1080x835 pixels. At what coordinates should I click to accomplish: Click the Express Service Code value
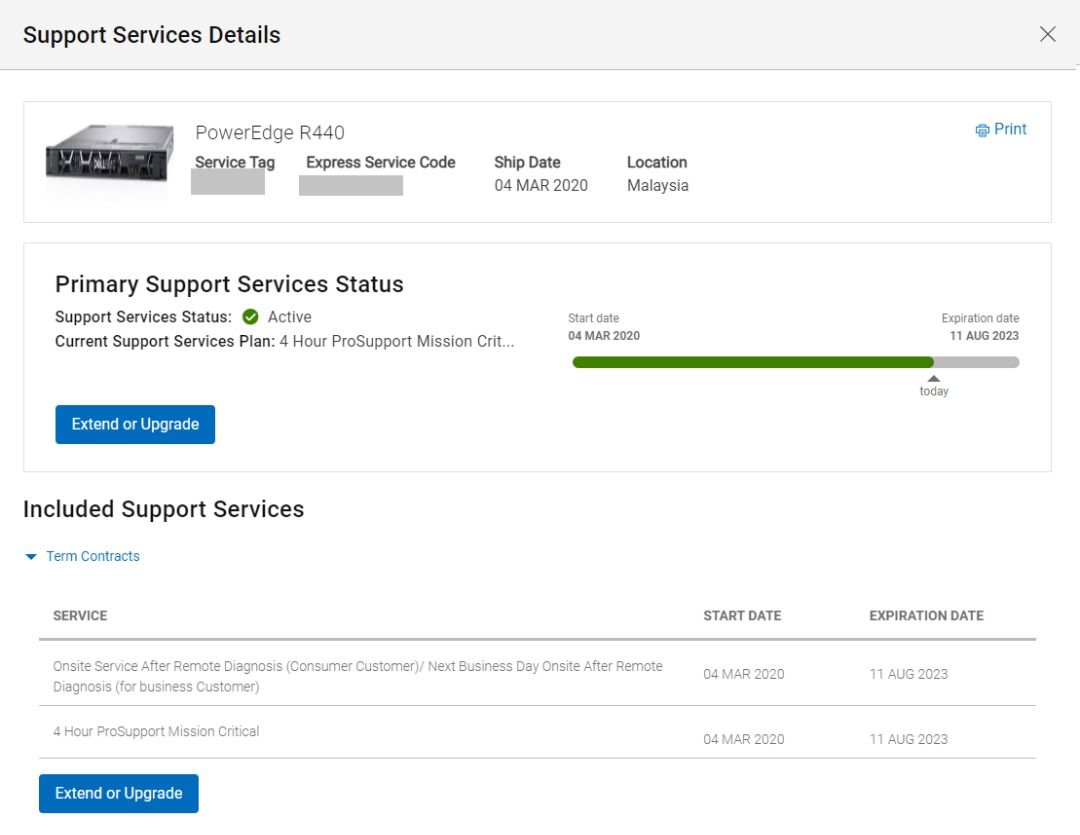coord(350,185)
